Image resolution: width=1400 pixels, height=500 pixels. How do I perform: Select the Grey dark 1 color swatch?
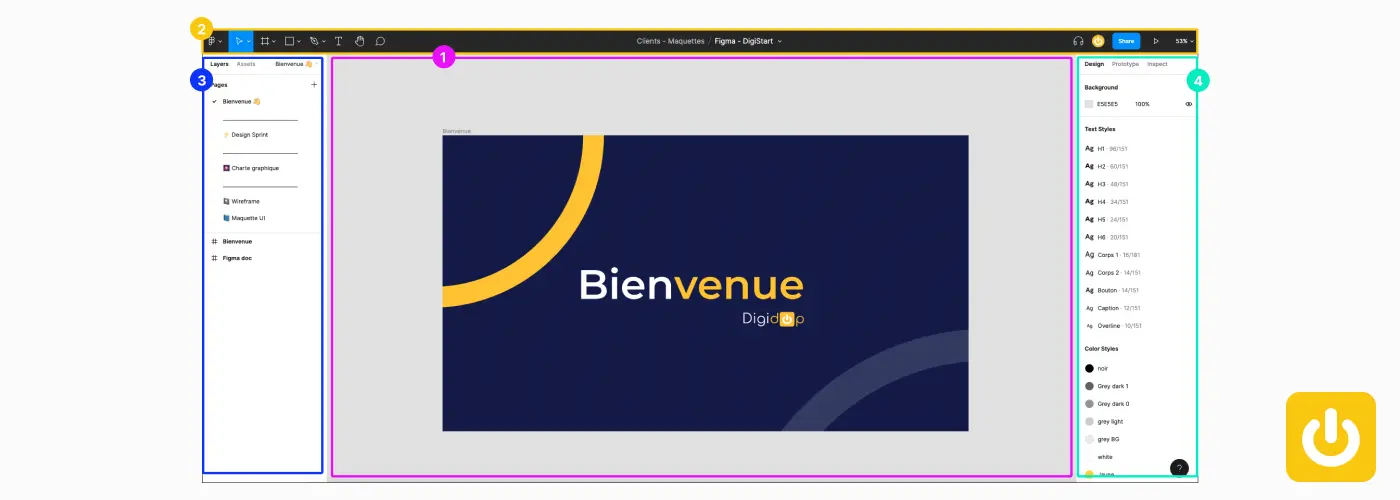[x=1089, y=386]
